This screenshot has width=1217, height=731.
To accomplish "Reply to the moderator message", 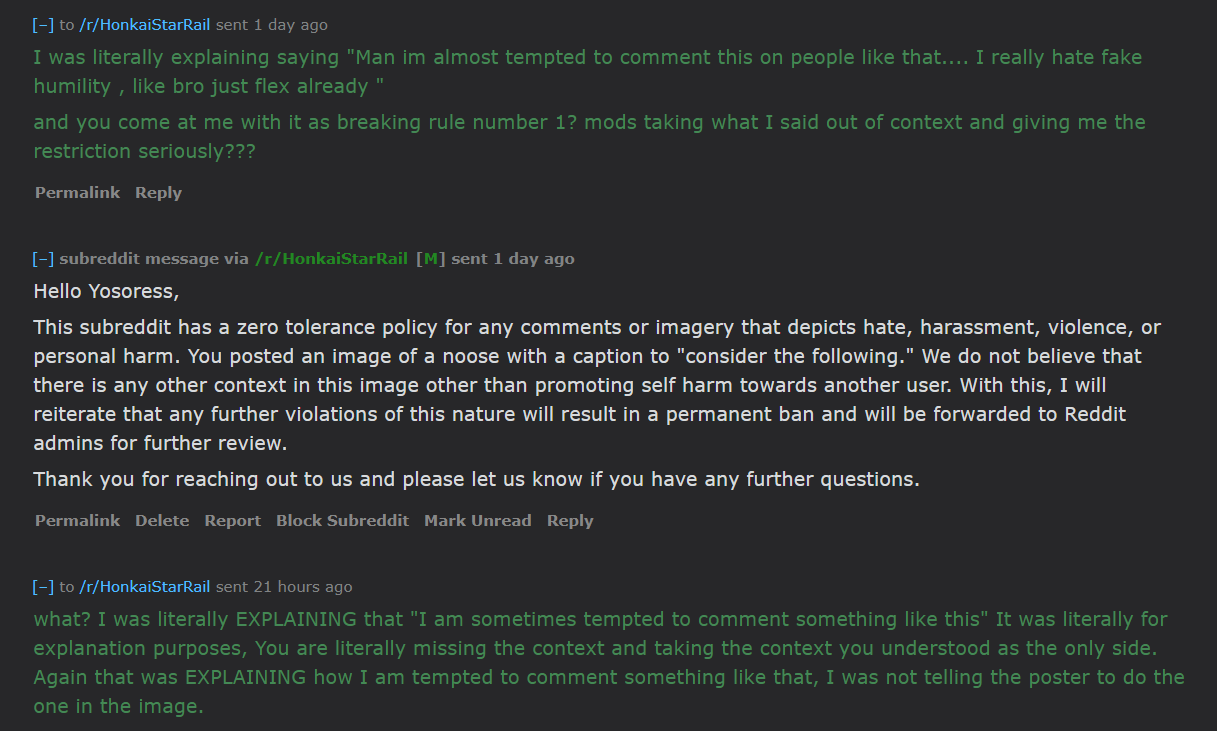I will tap(569, 520).
